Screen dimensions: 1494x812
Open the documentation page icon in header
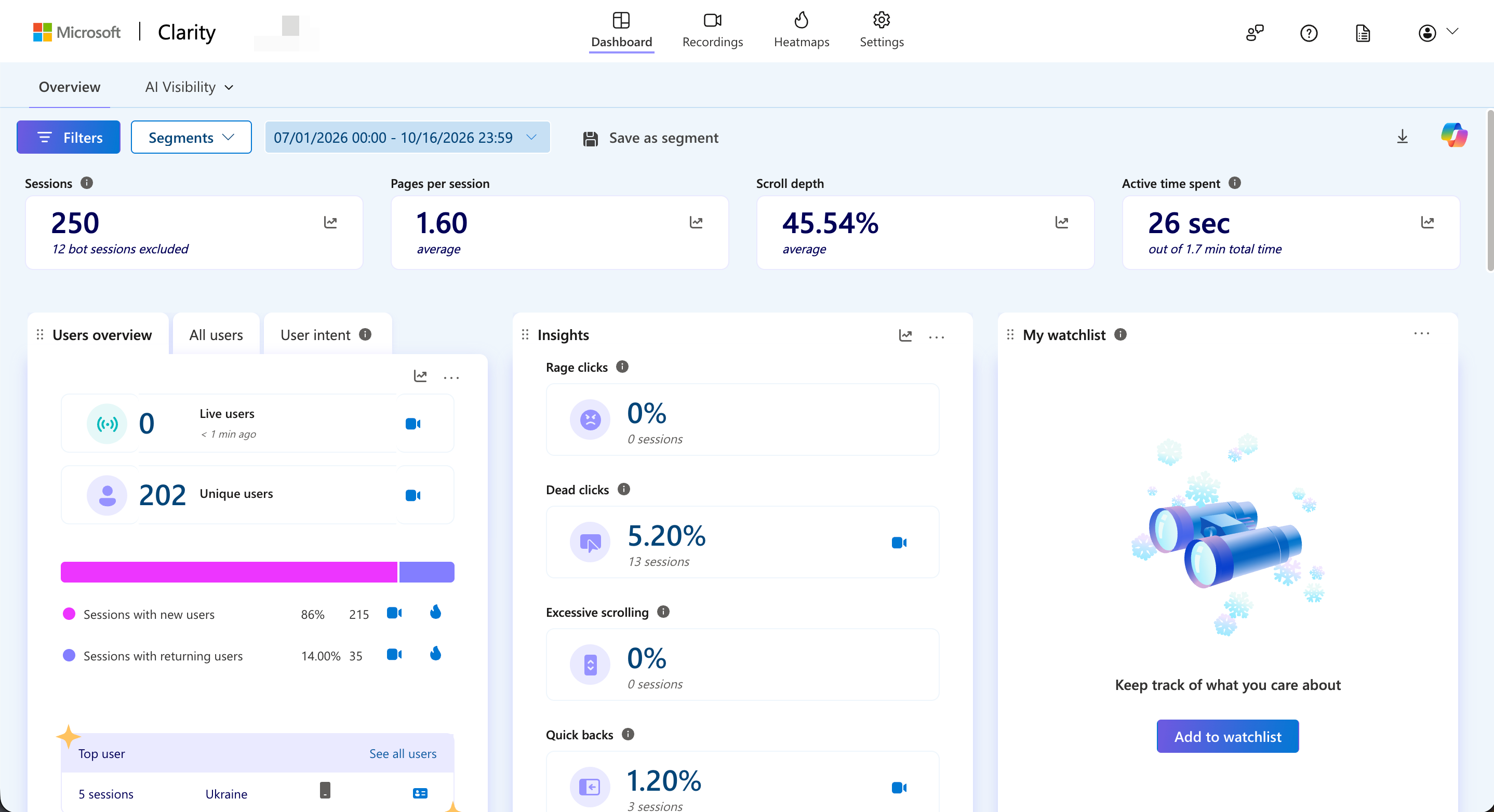tap(1363, 33)
